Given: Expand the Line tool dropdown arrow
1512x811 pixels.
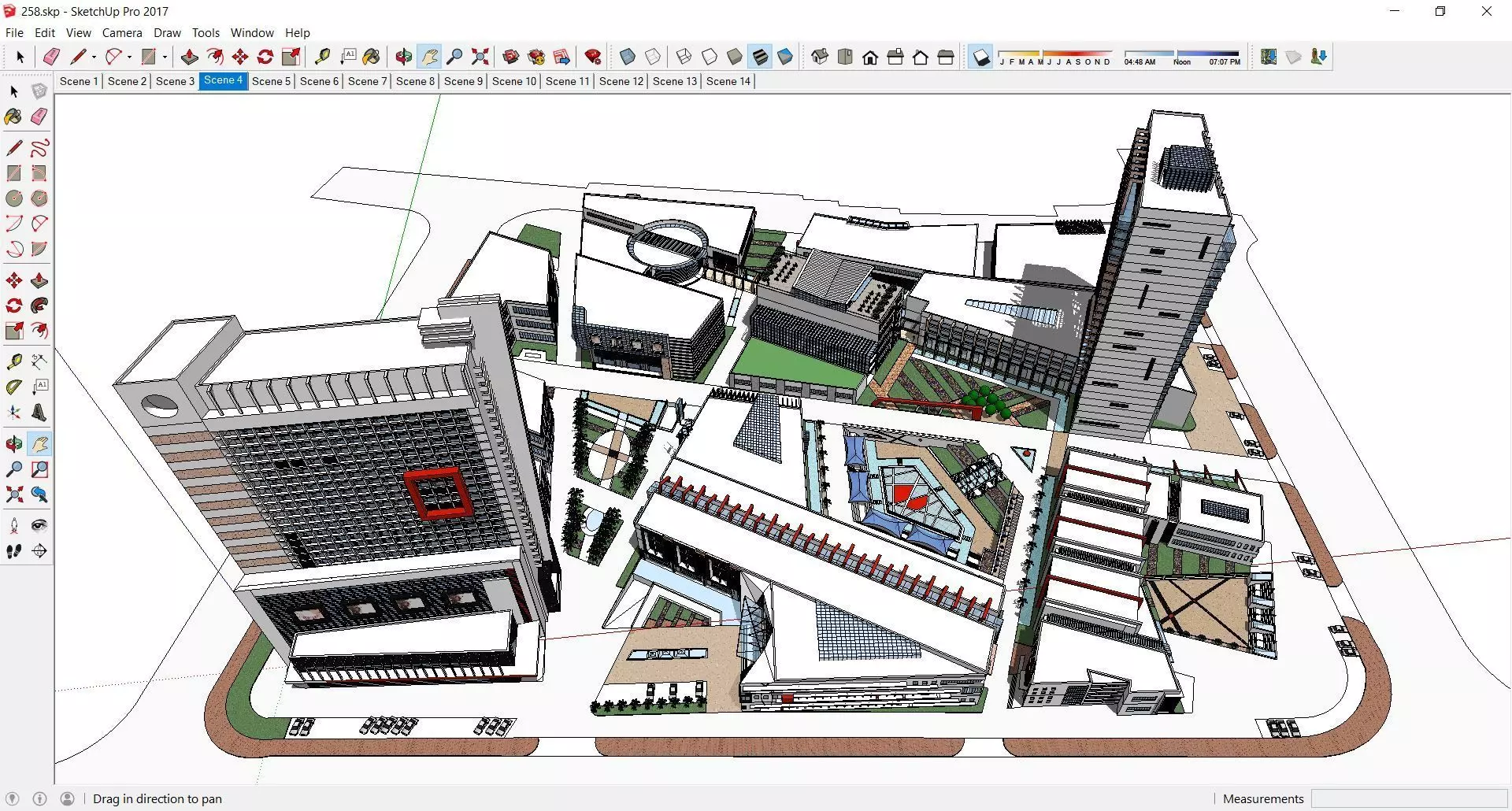Looking at the screenshot, I should 94,57.
